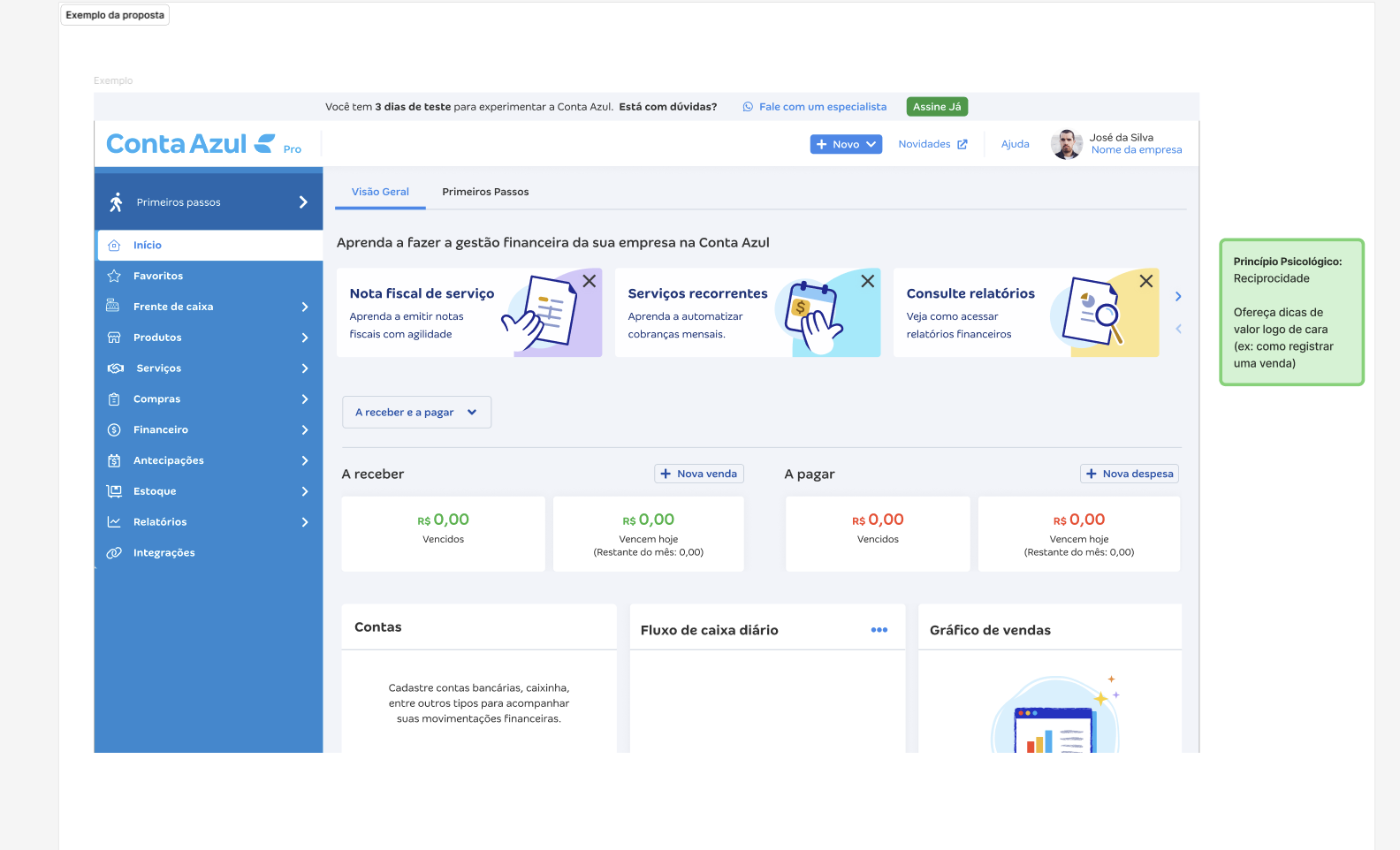1400x850 pixels.
Task: Expand the Antecipações submenu arrow
Action: [x=305, y=460]
